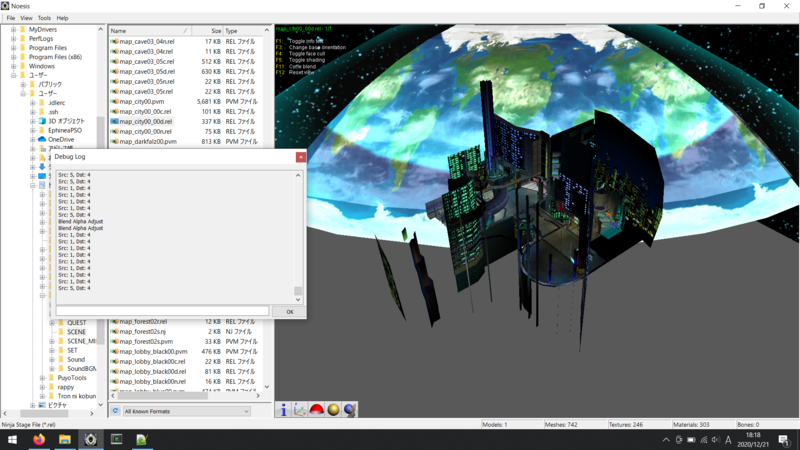
Task: Sort file list by Size column
Action: 207,31
